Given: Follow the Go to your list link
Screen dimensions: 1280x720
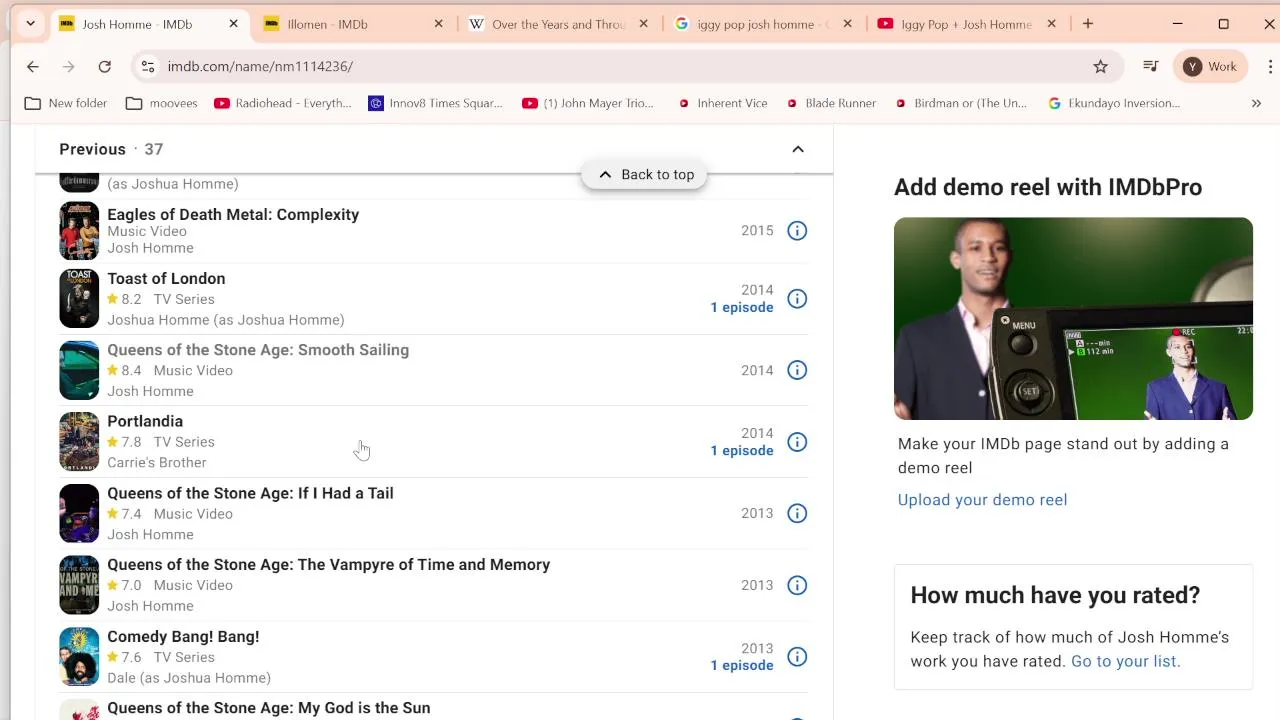Looking at the screenshot, I should coord(1125,661).
